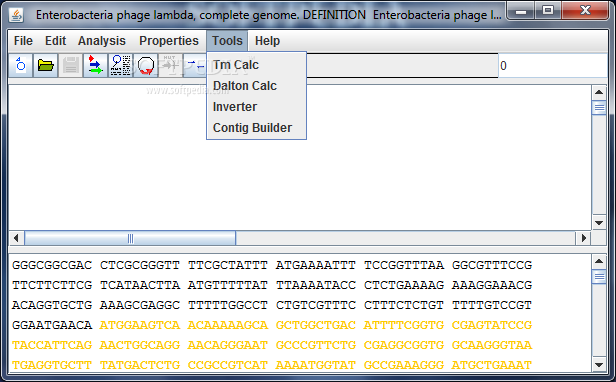
Task: Click highlighted sequence block GCTGGCTGAC
Action: 316,325
